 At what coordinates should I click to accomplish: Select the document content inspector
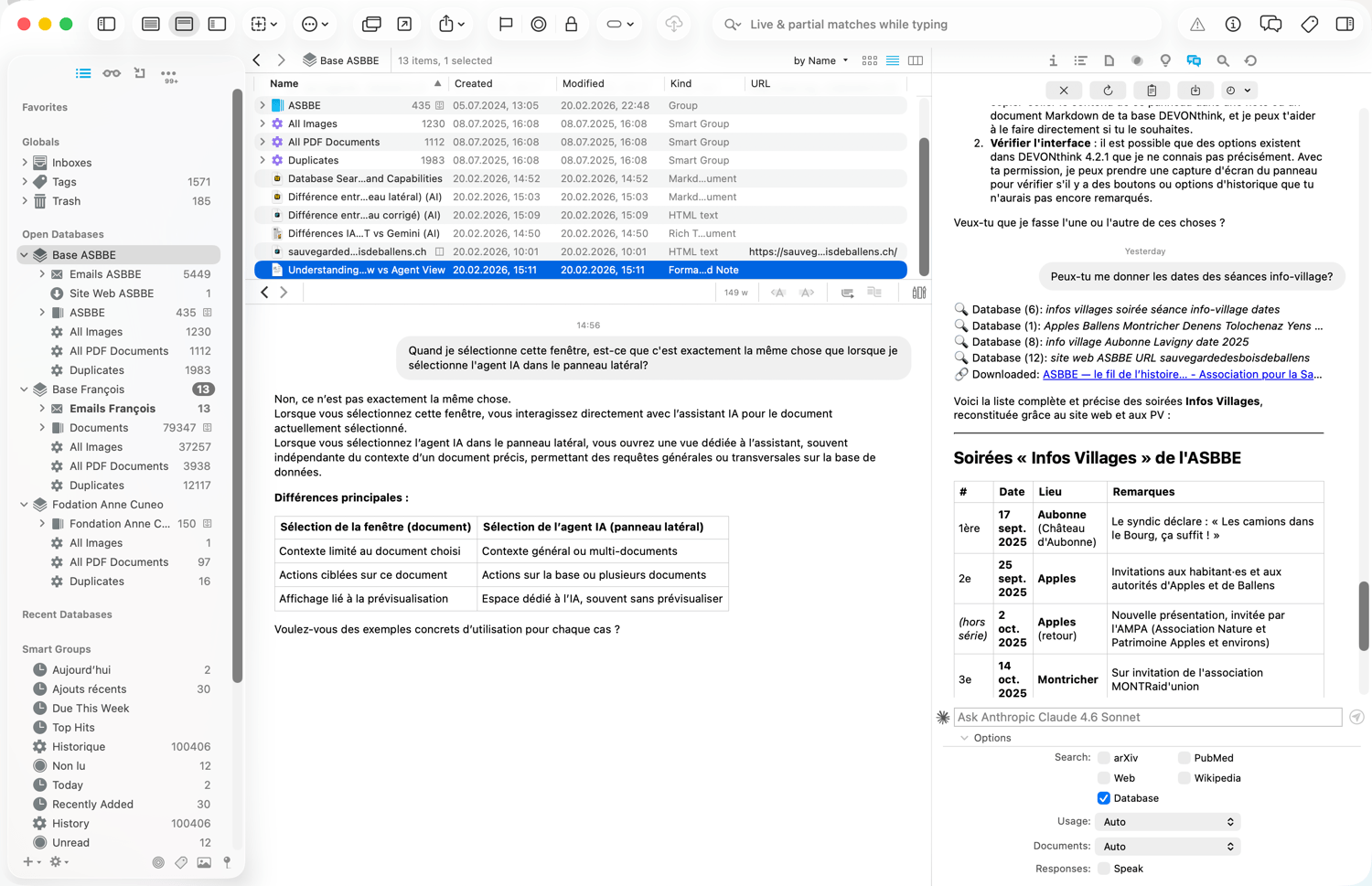[x=1109, y=60]
